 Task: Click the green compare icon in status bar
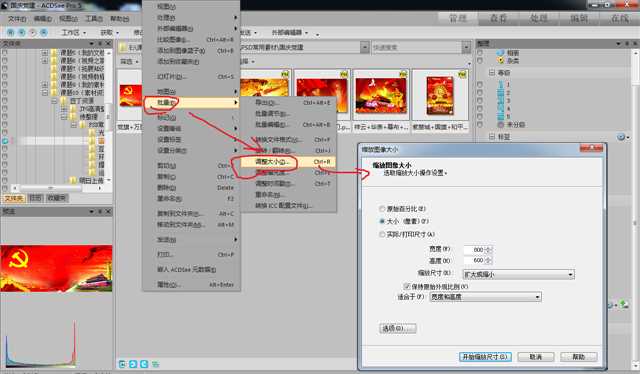(155, 363)
